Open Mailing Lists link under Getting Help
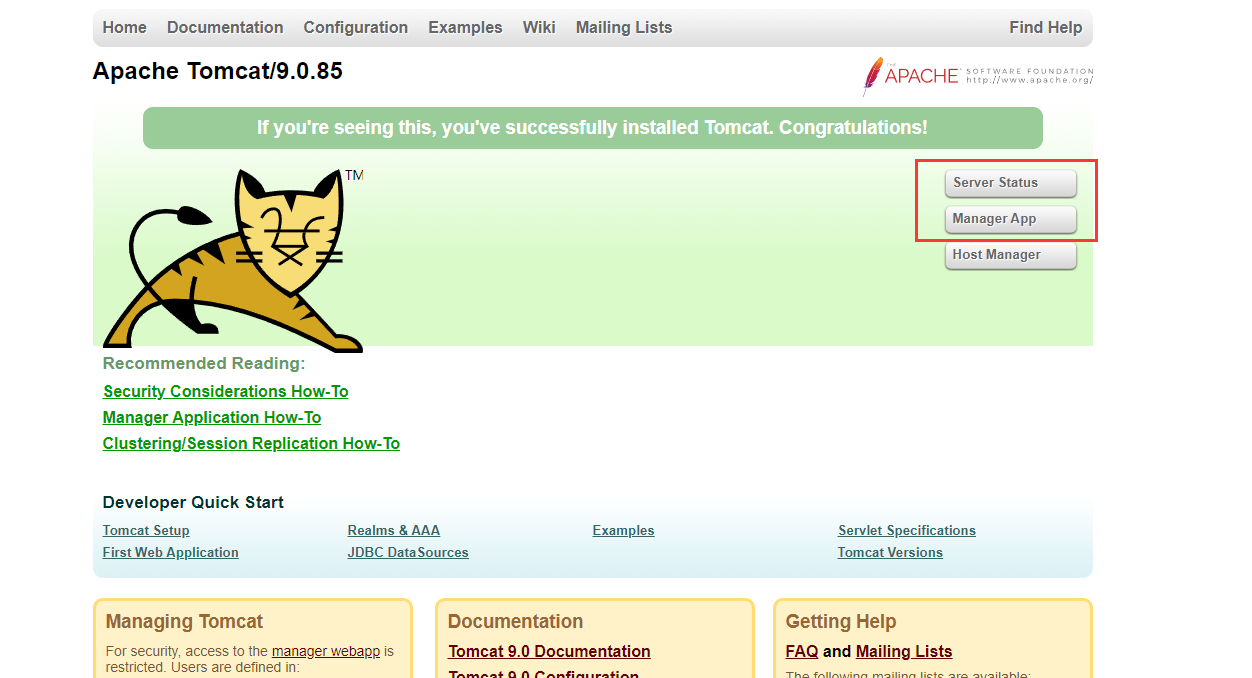The image size is (1252, 678). pyautogui.click(x=904, y=651)
